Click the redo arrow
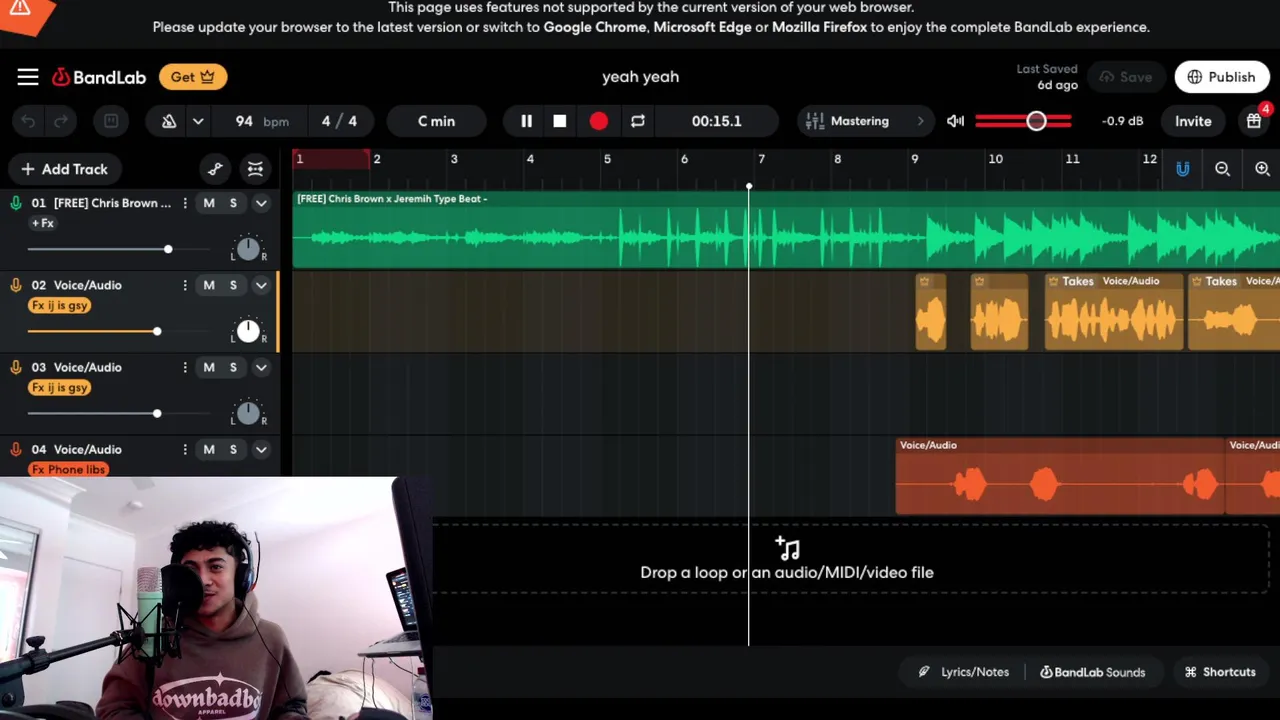1280x720 pixels. pos(61,121)
